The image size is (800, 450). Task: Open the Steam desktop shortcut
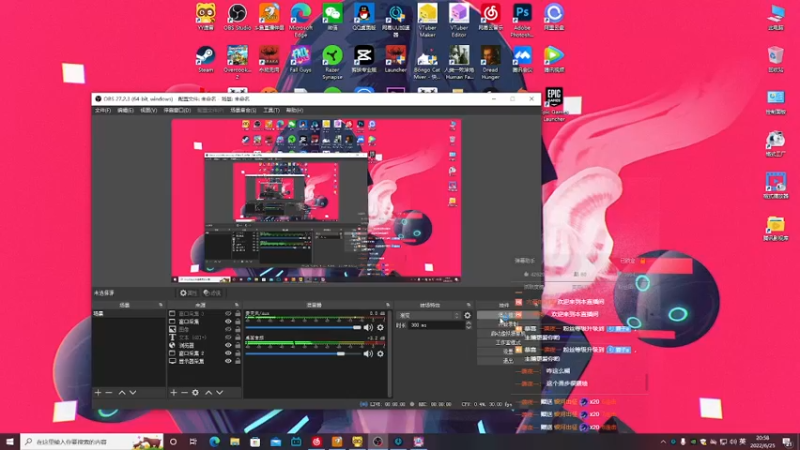(x=206, y=59)
